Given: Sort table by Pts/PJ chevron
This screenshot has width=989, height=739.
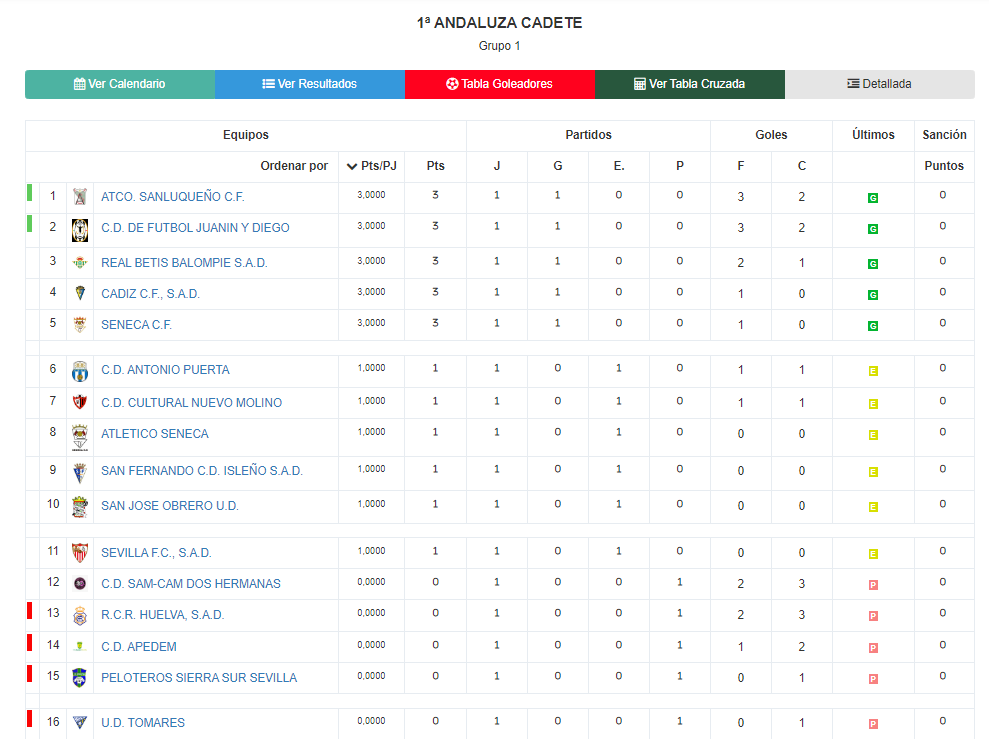Looking at the screenshot, I should click(352, 166).
